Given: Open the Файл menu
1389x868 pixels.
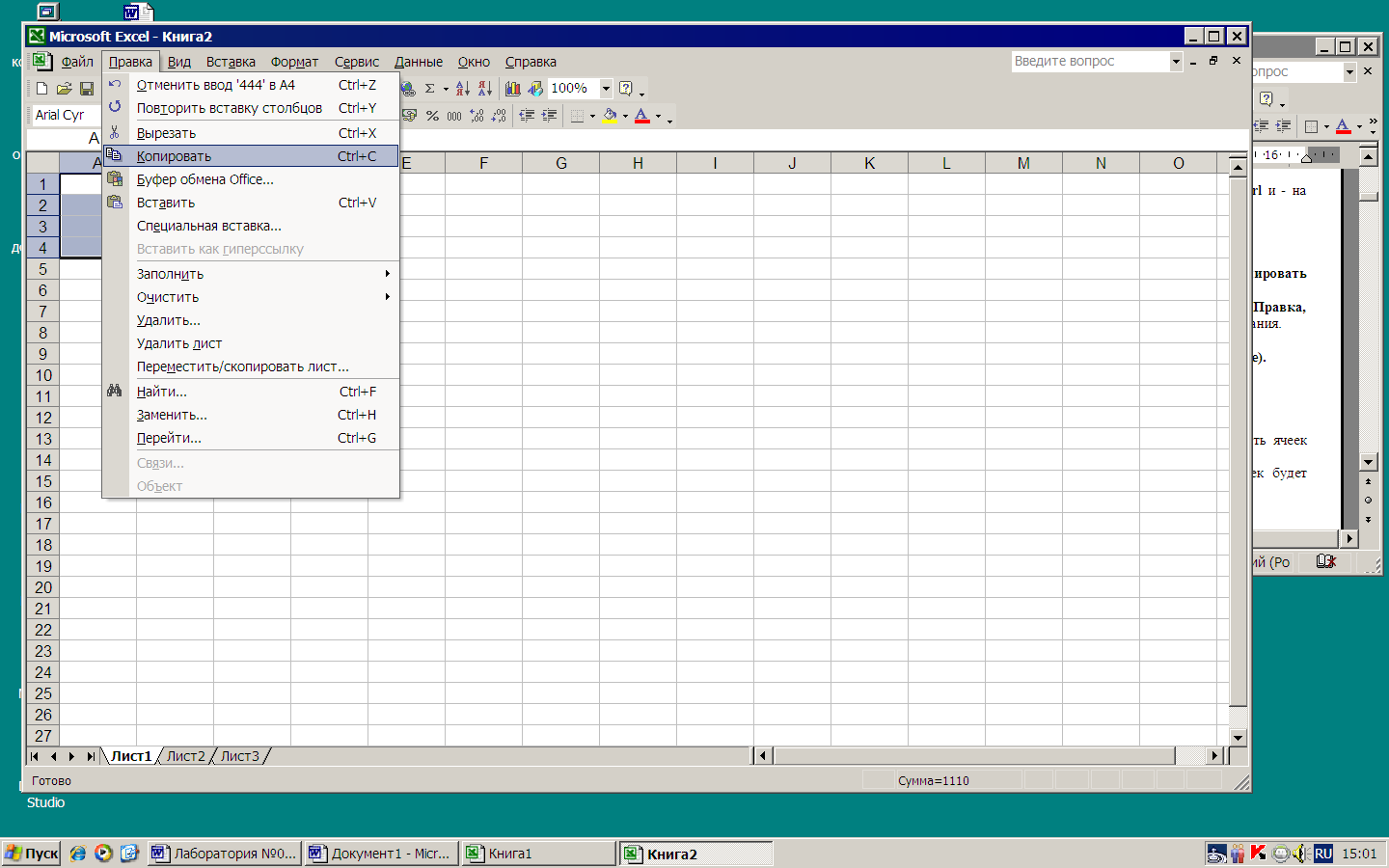Looking at the screenshot, I should (77, 62).
